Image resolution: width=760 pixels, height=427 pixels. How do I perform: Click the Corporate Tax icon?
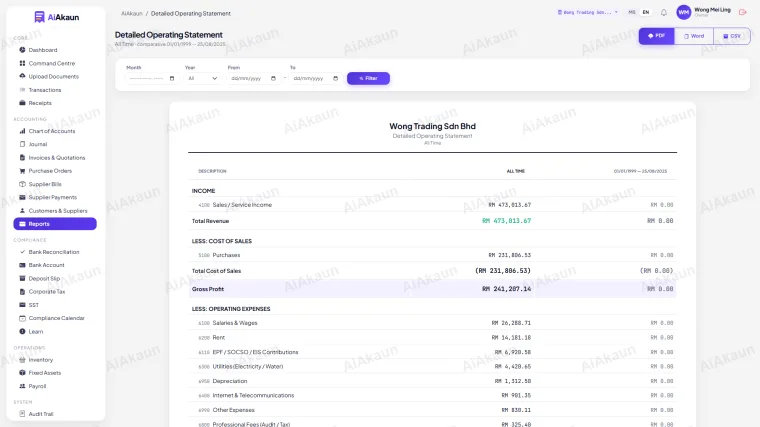[22, 292]
